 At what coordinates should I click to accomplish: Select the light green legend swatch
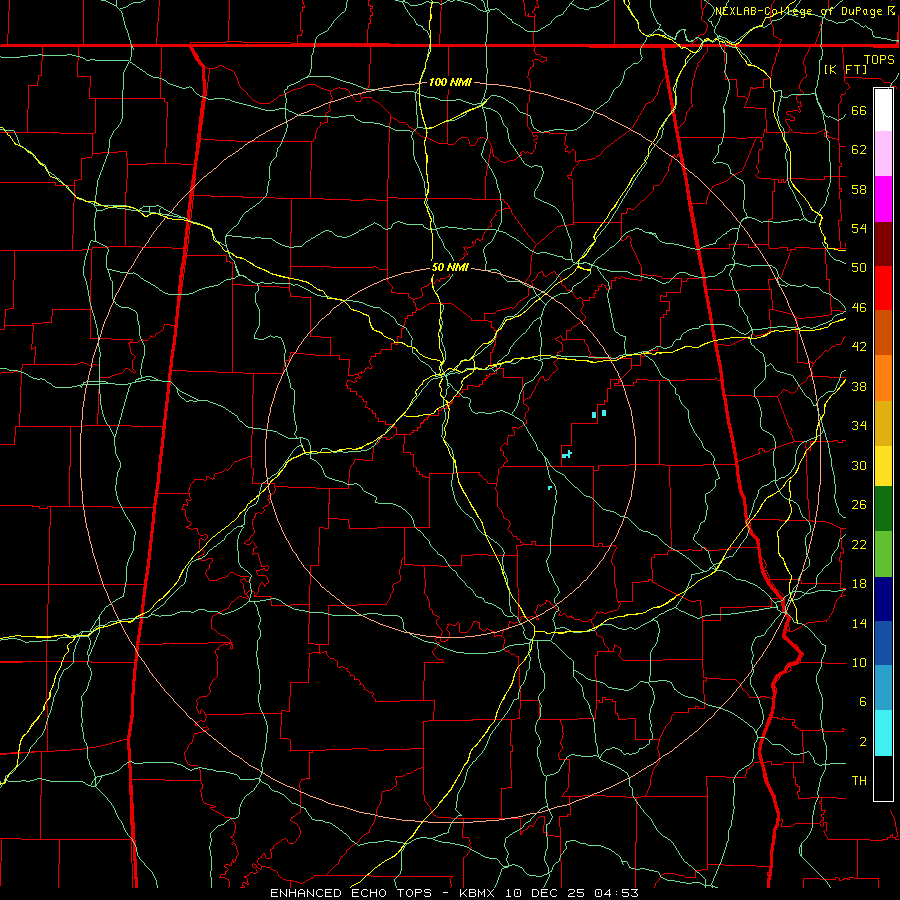pyautogui.click(x=883, y=554)
